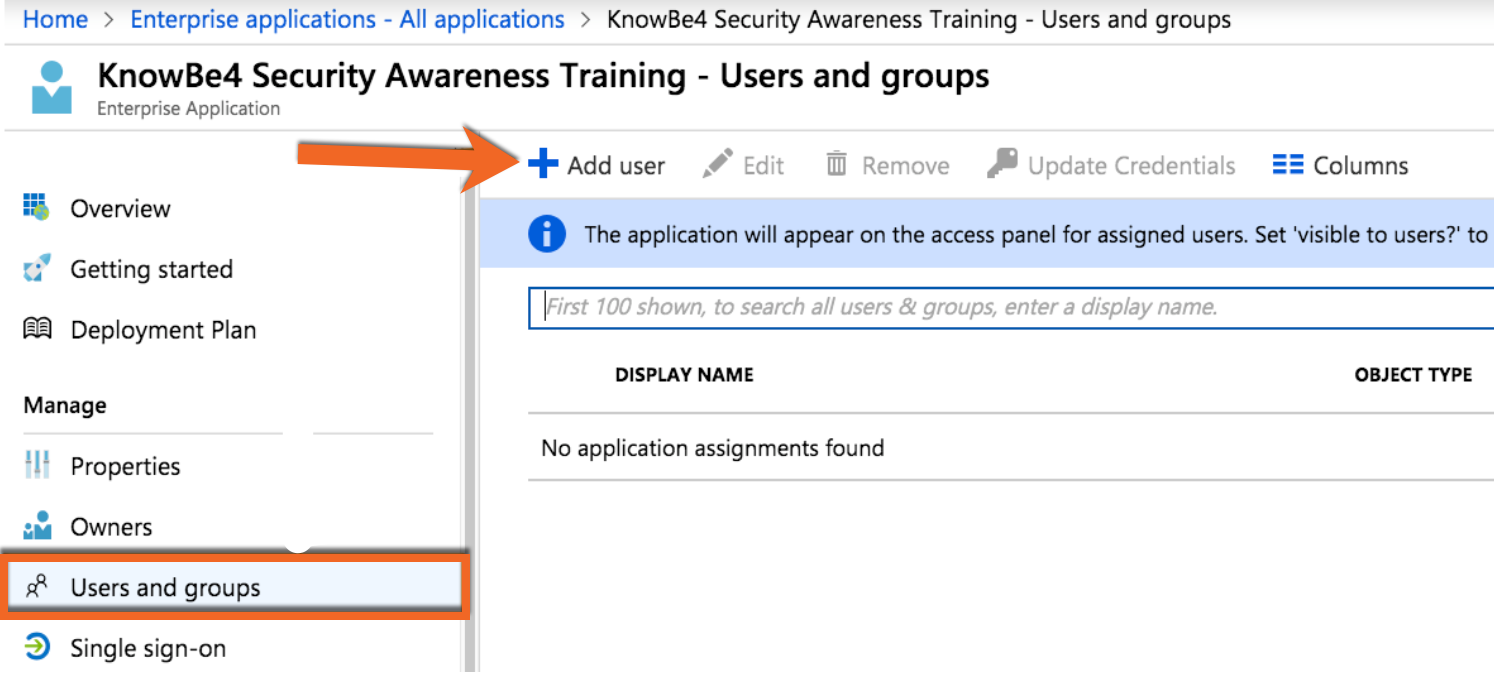This screenshot has width=1494, height=674.
Task: Select the Add user toolbar button
Action: (597, 164)
